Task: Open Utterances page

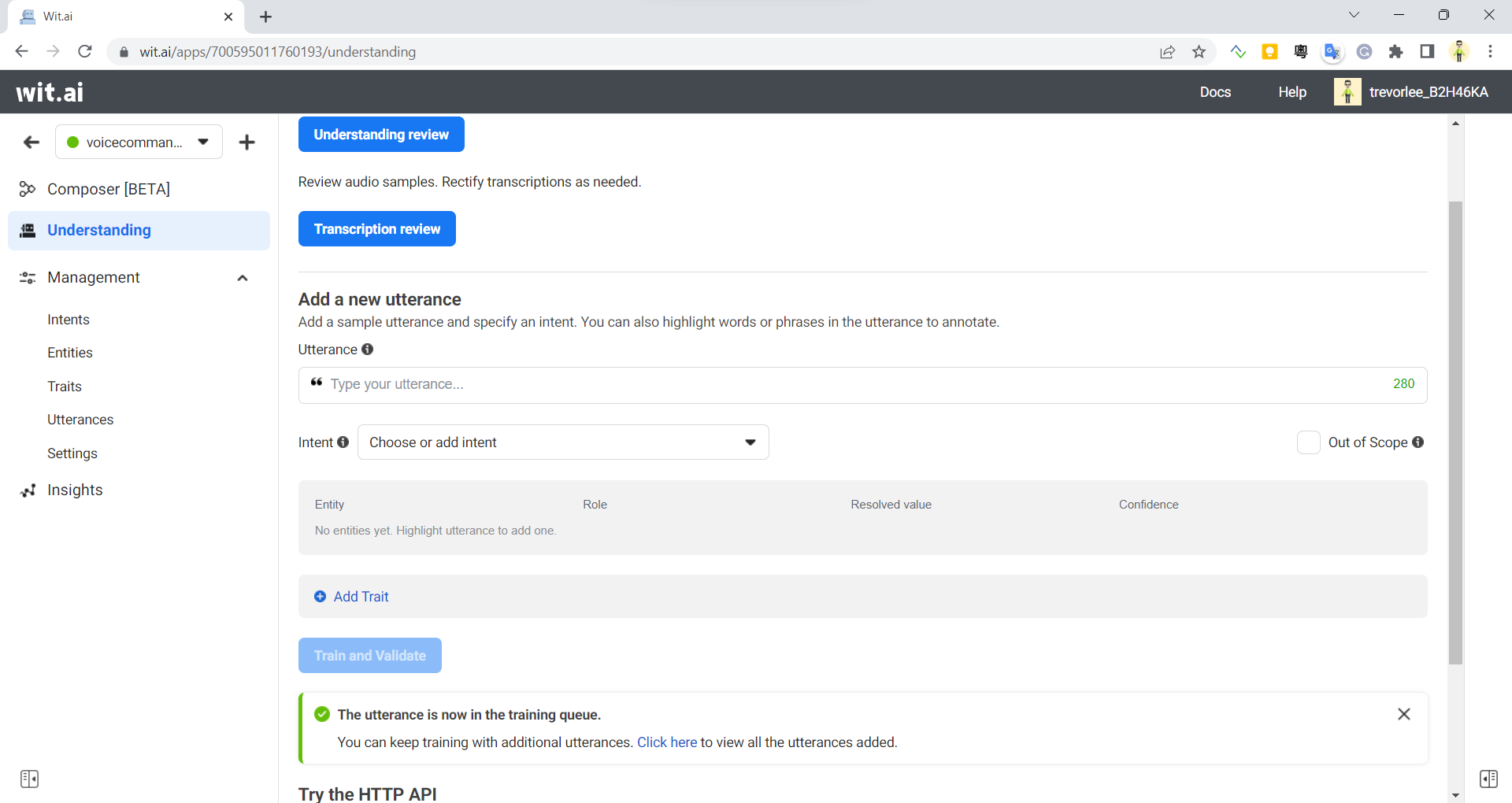Action: (x=80, y=420)
